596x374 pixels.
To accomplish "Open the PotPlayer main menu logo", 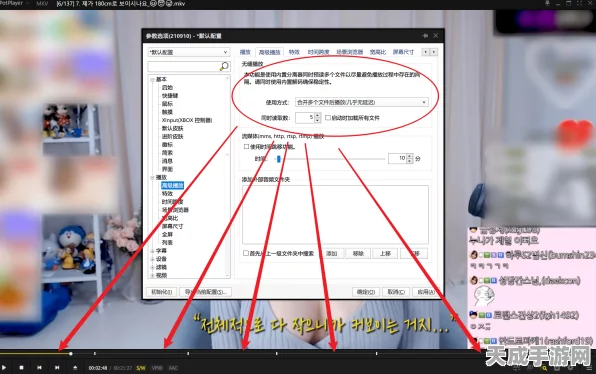I will [13, 3].
